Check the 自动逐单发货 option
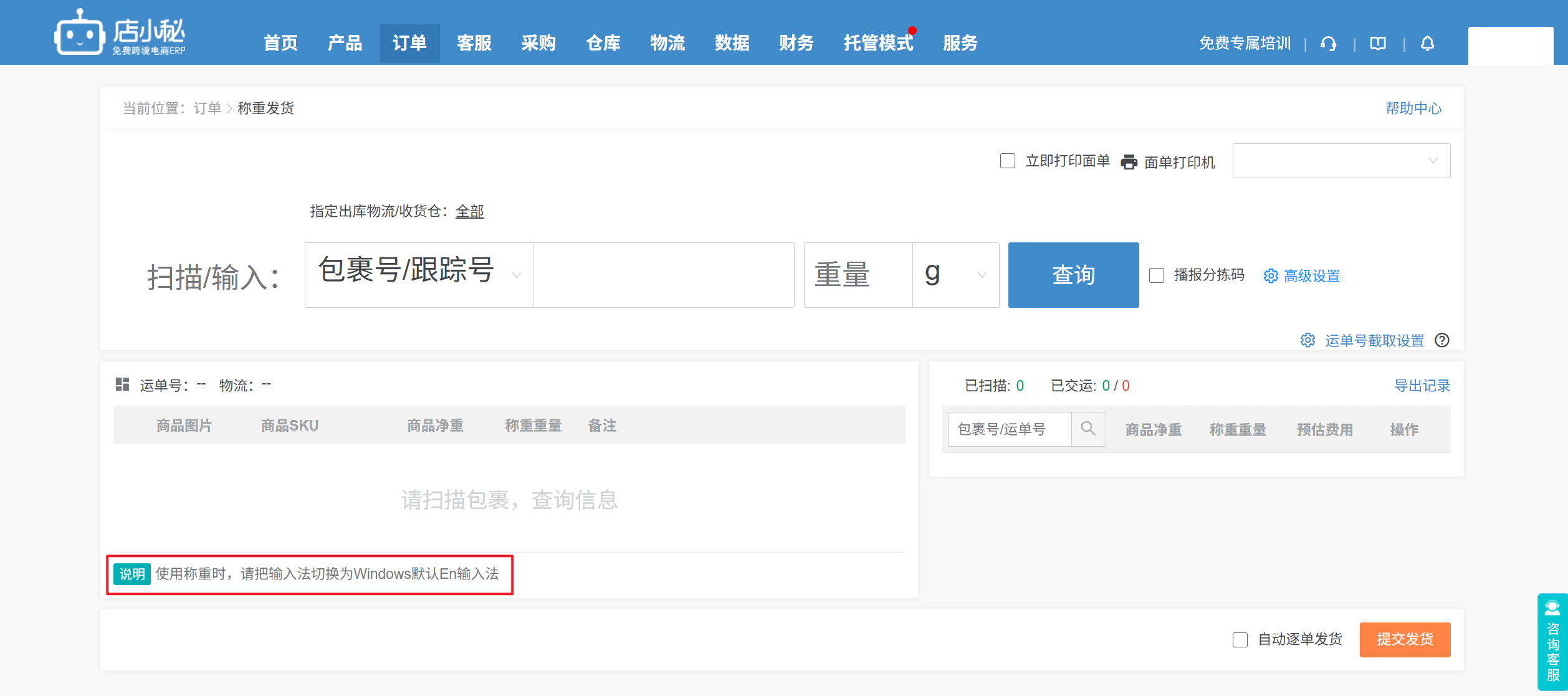 click(x=1240, y=639)
